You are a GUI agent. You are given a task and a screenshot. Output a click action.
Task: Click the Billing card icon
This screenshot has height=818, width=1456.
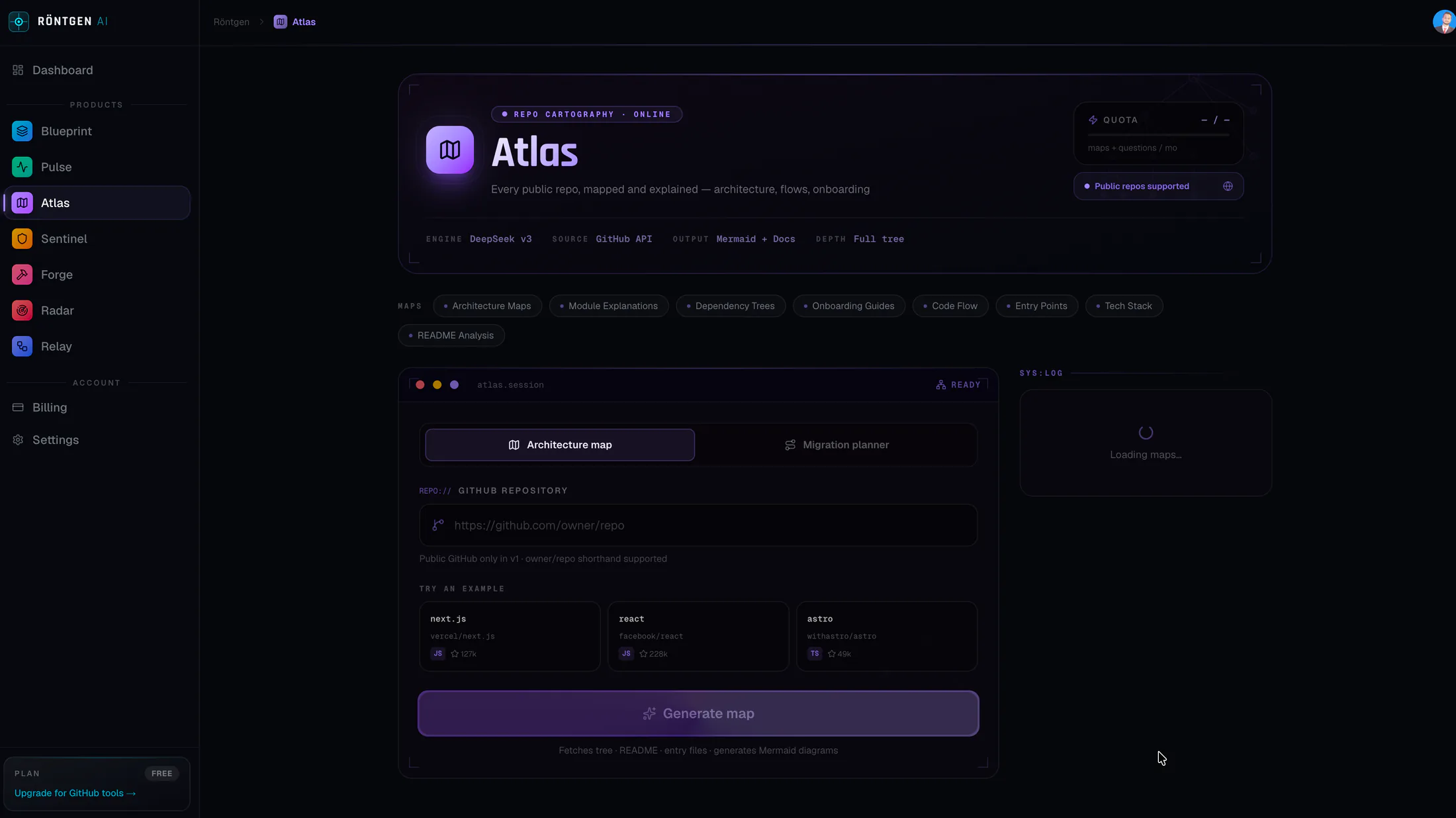pyautogui.click(x=18, y=407)
